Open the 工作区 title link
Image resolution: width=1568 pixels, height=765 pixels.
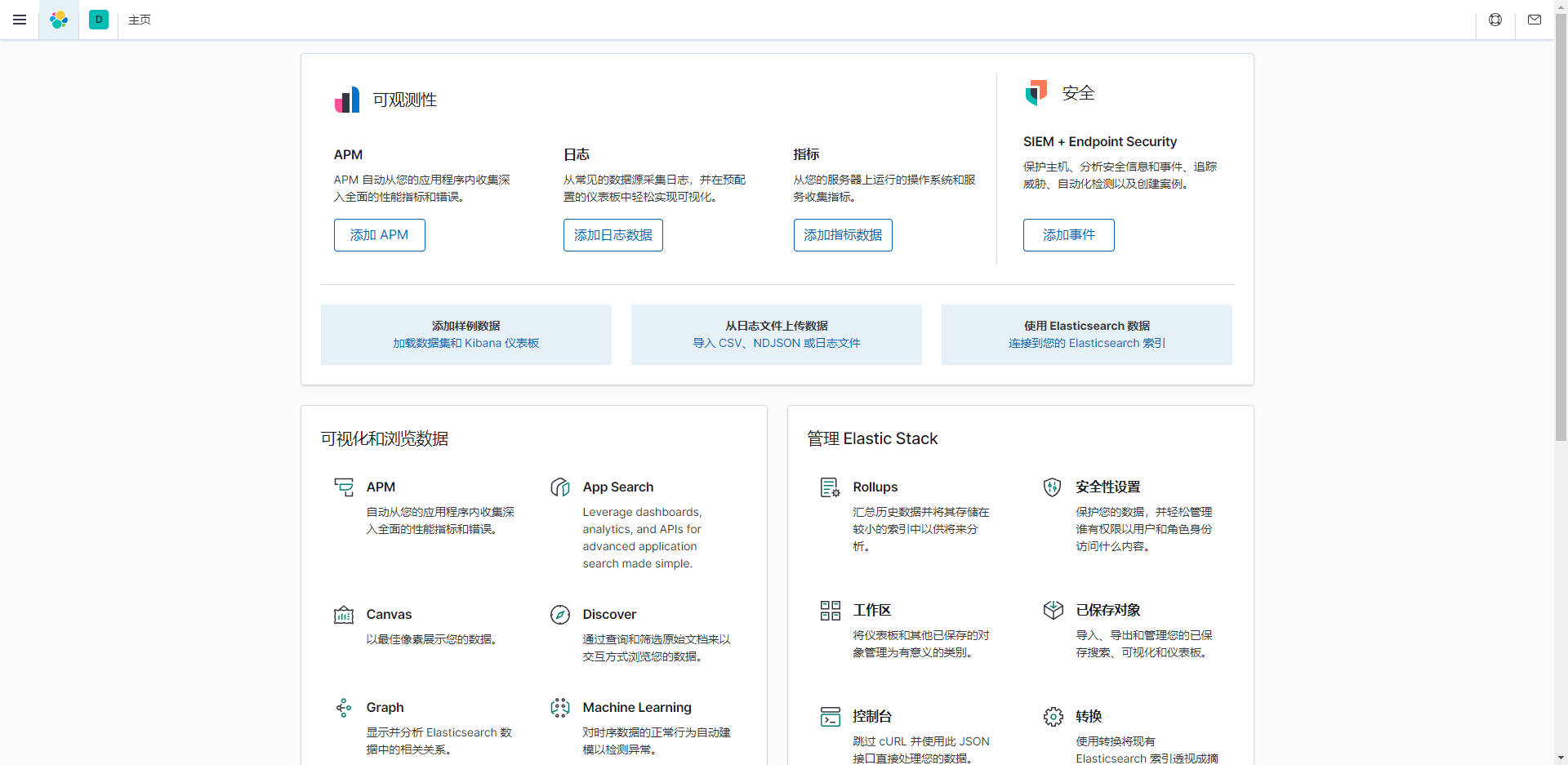coord(872,611)
